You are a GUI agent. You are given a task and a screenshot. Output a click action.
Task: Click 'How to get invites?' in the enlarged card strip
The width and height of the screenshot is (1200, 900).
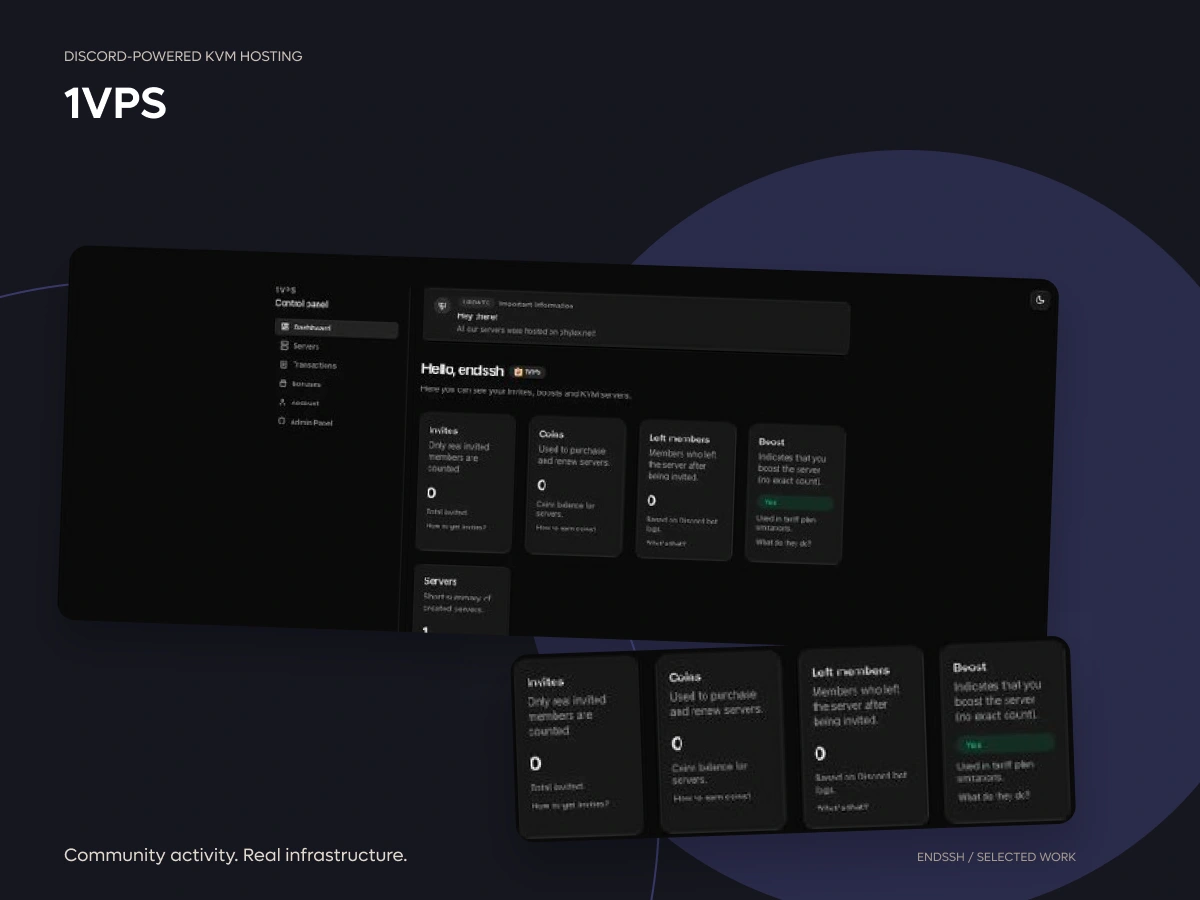(570, 804)
